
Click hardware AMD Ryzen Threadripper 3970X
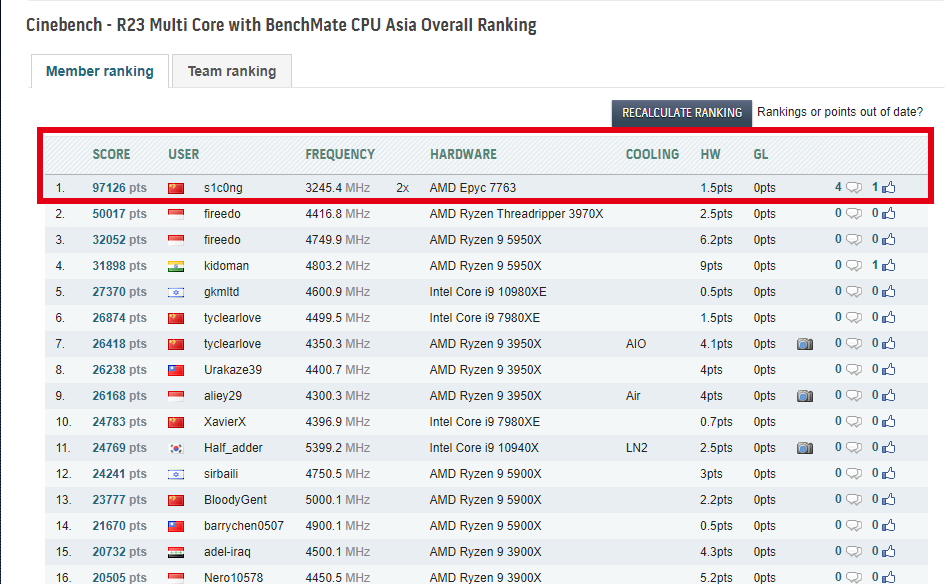click(516, 214)
